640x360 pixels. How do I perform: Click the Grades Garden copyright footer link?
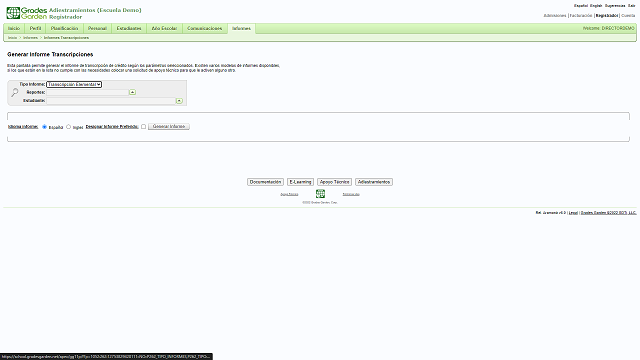coord(608,213)
